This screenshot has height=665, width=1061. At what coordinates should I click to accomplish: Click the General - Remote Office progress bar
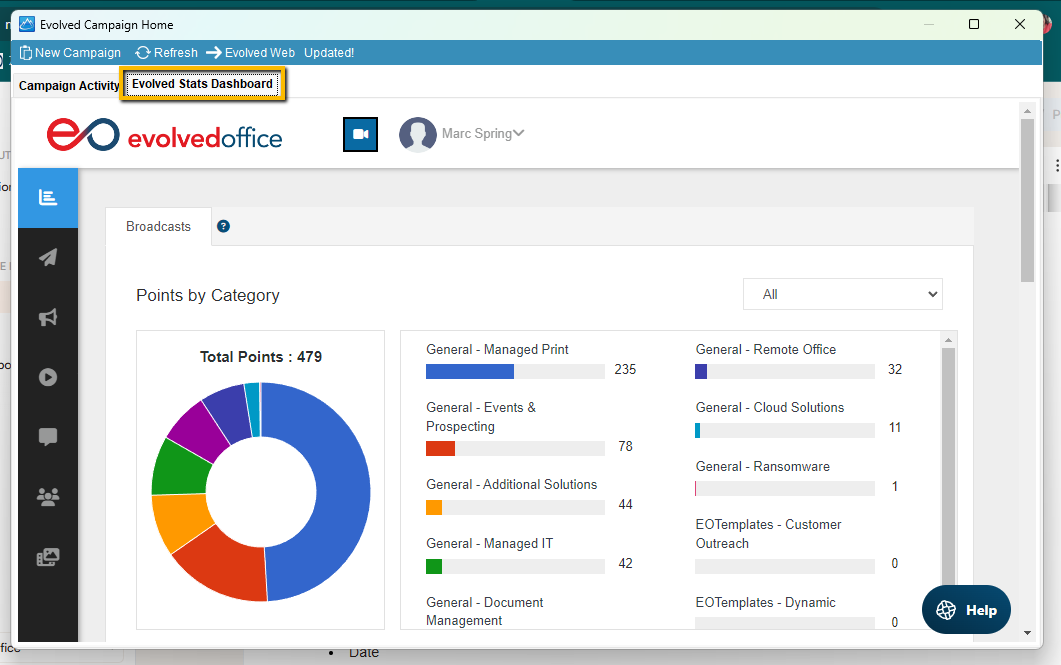pyautogui.click(x=785, y=371)
